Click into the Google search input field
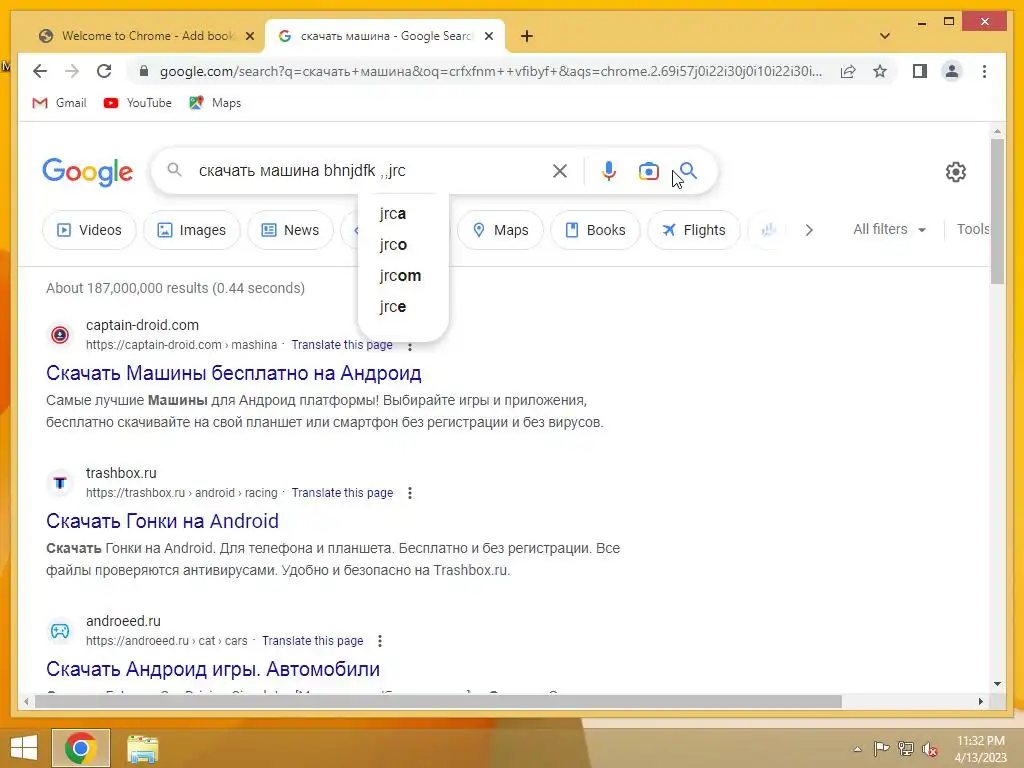1024x768 pixels. [x=369, y=171]
